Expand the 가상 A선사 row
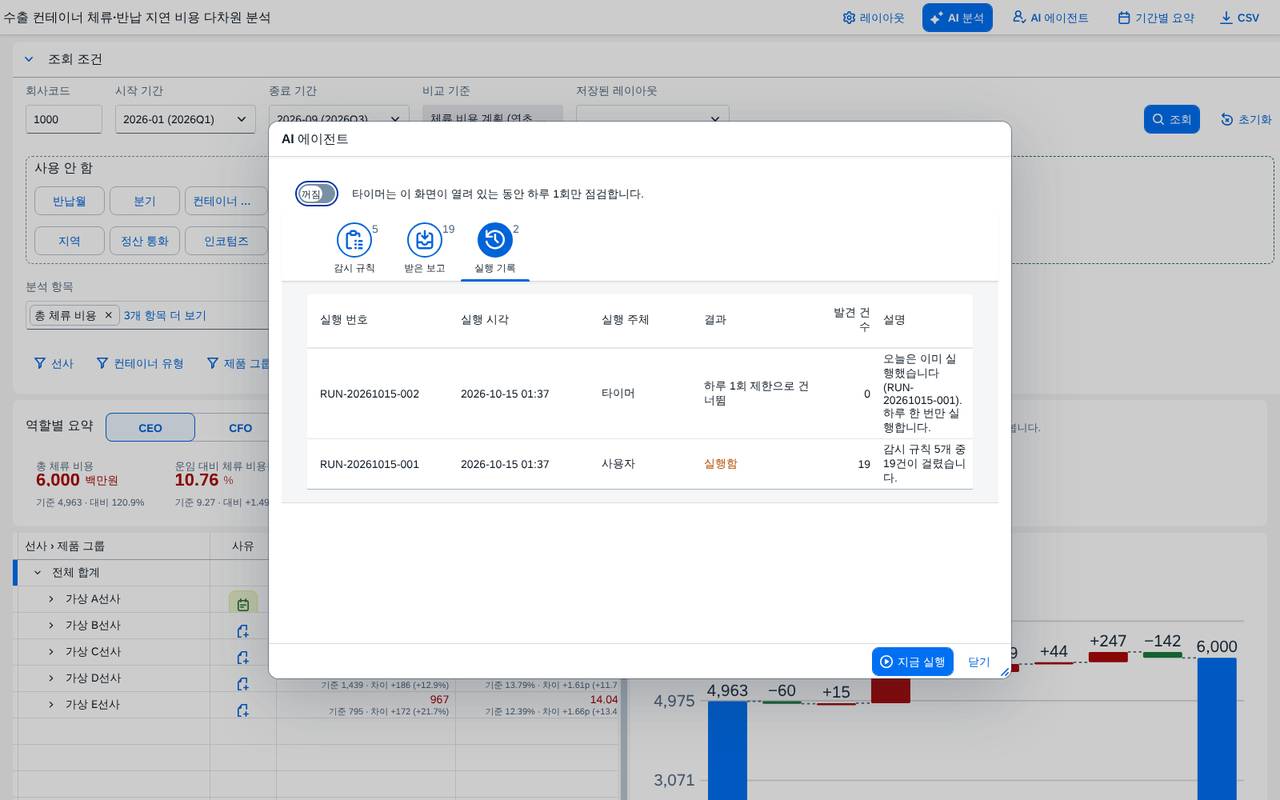Screen dimensions: 1280x800 pos(51,599)
